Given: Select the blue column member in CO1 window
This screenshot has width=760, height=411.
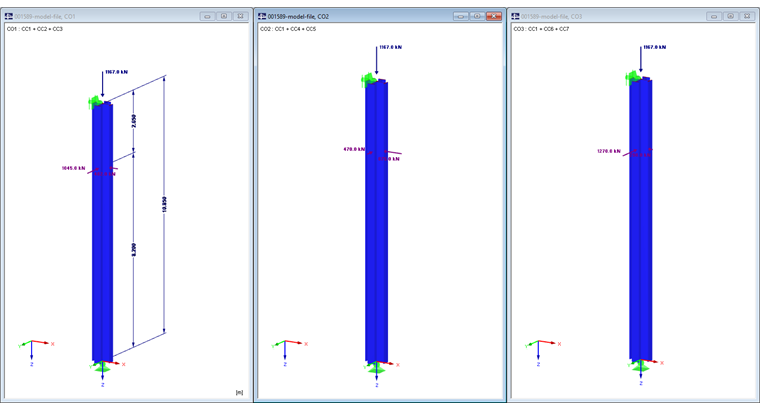Looking at the screenshot, I should pyautogui.click(x=102, y=233).
